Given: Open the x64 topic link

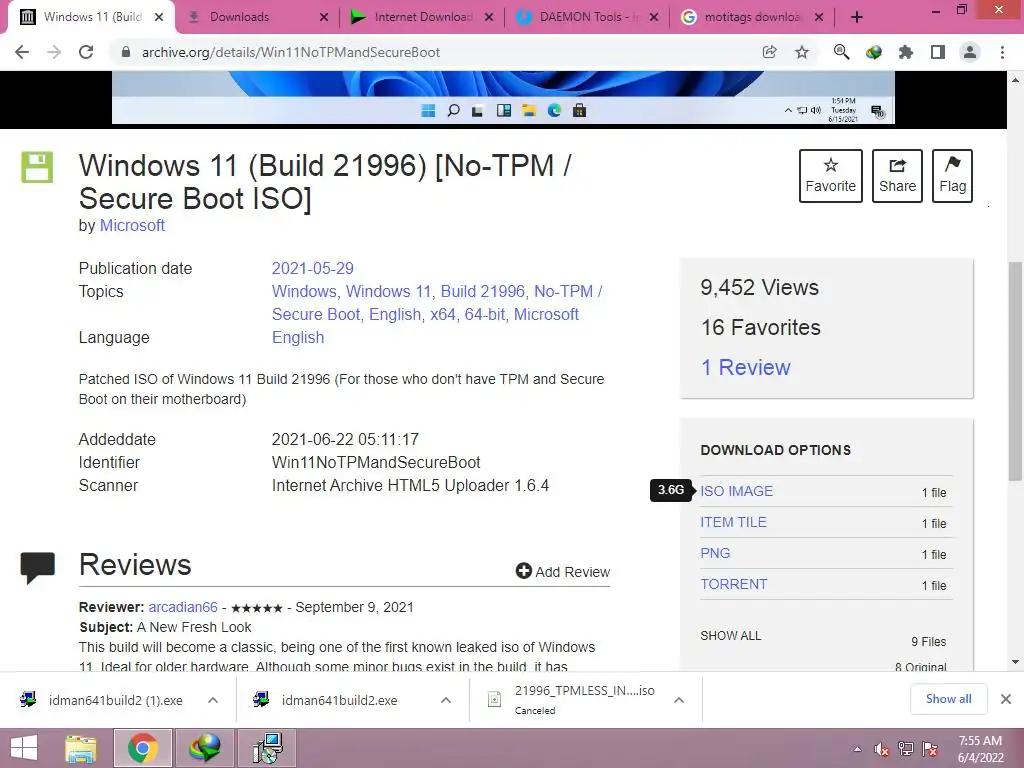Looking at the screenshot, I should click(x=443, y=314).
